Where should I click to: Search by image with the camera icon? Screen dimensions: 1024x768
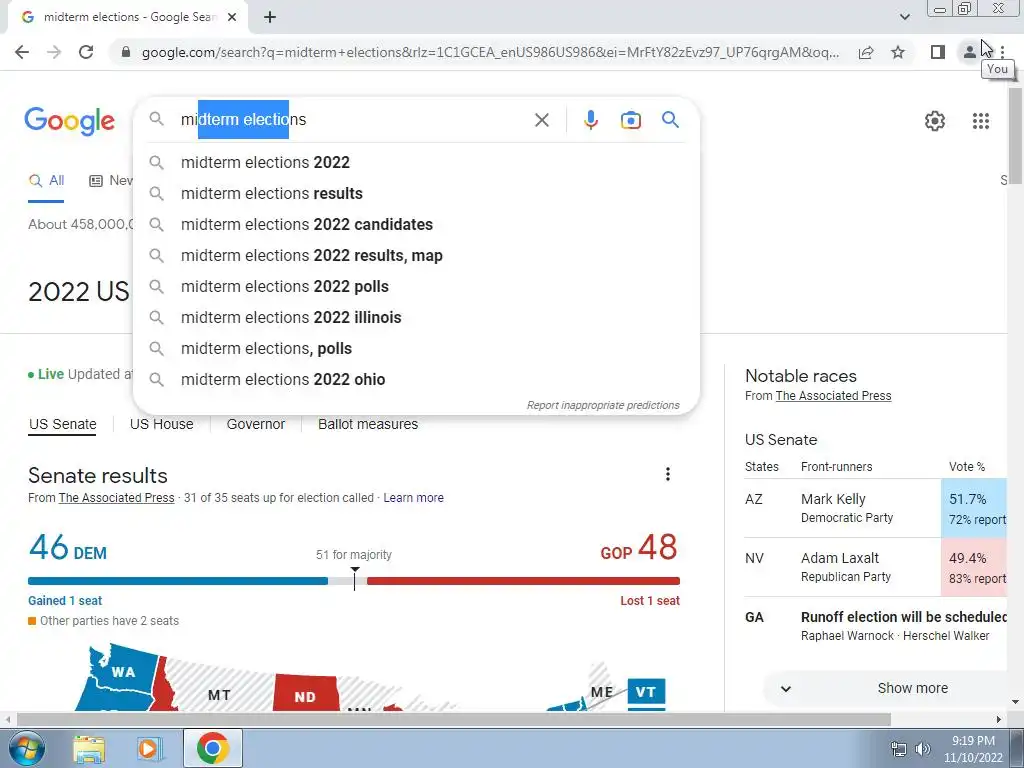coord(630,120)
